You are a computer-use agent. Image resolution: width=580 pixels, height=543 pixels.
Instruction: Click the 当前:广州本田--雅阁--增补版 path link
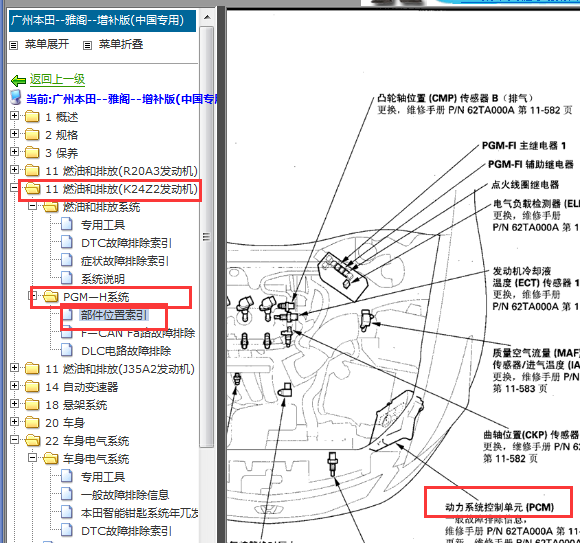(122, 99)
